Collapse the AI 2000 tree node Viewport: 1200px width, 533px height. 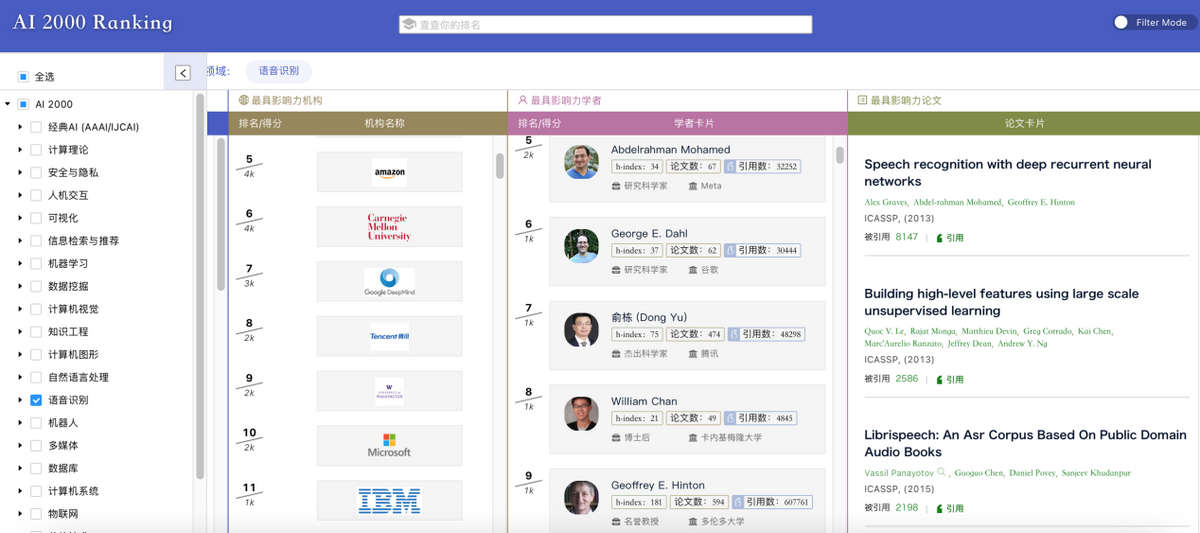point(8,104)
